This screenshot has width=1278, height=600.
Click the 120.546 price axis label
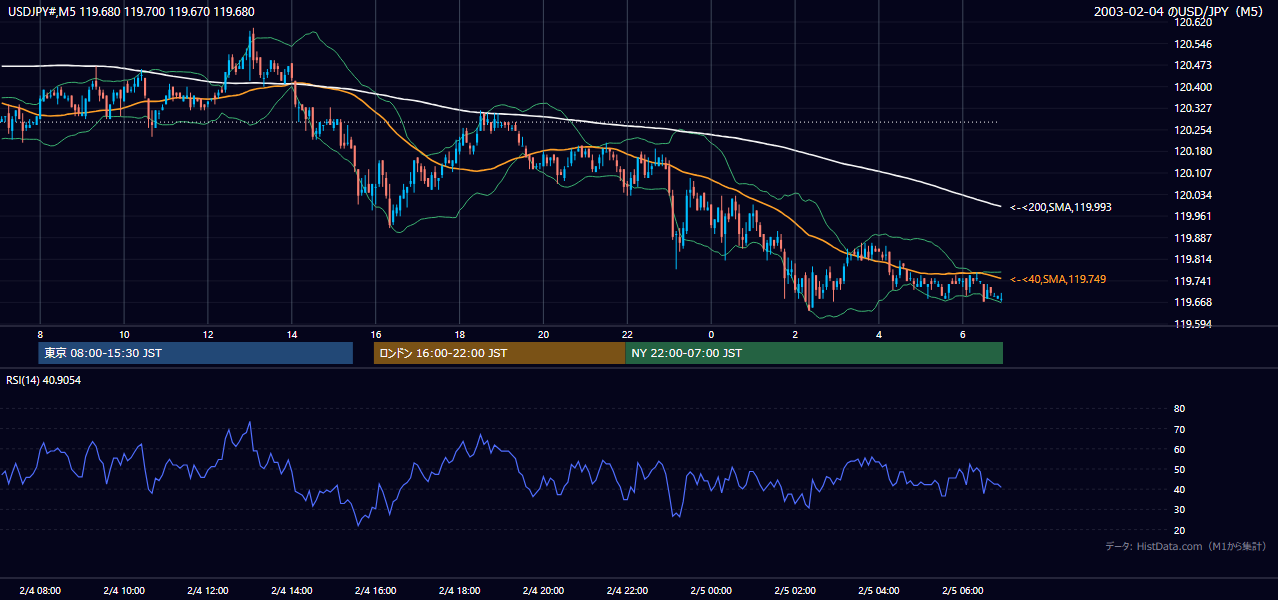1193,44
